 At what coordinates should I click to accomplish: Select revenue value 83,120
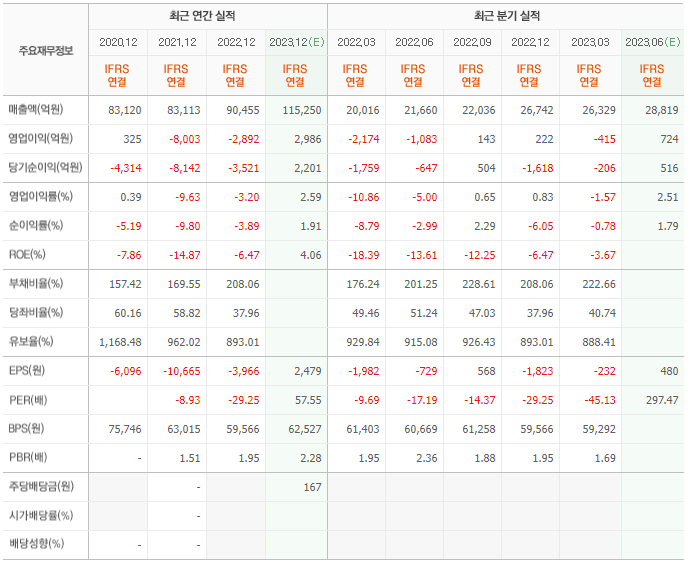125,110
